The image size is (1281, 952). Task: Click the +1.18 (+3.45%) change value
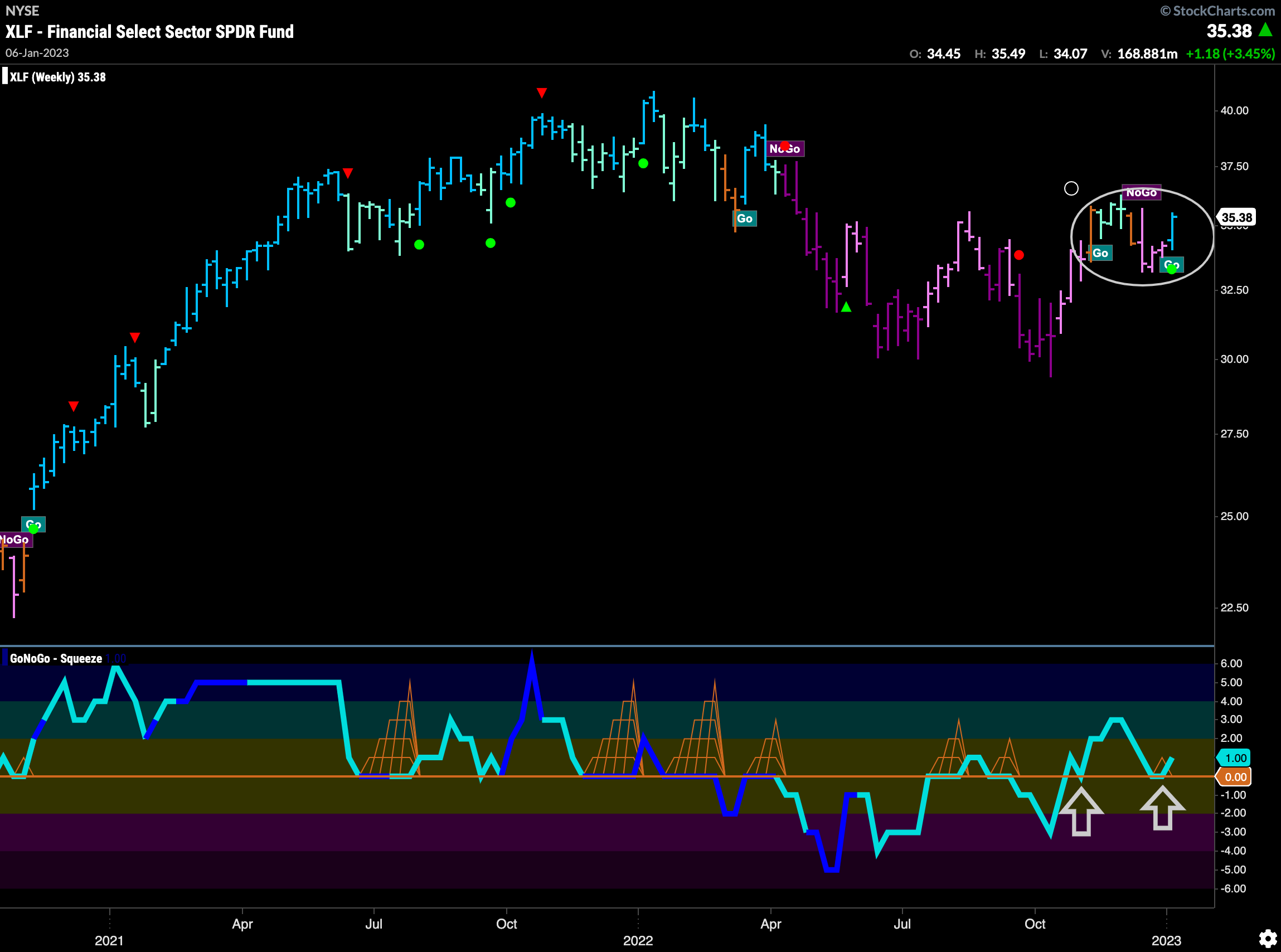[x=1230, y=54]
